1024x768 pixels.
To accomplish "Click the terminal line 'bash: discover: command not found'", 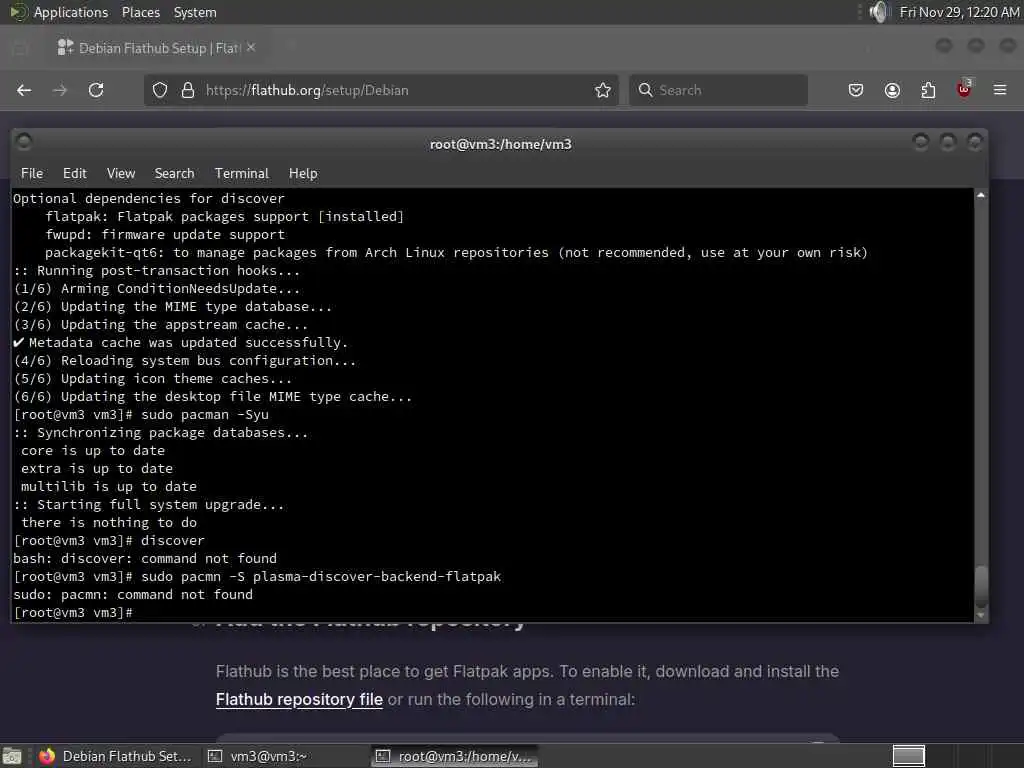I will tap(145, 559).
